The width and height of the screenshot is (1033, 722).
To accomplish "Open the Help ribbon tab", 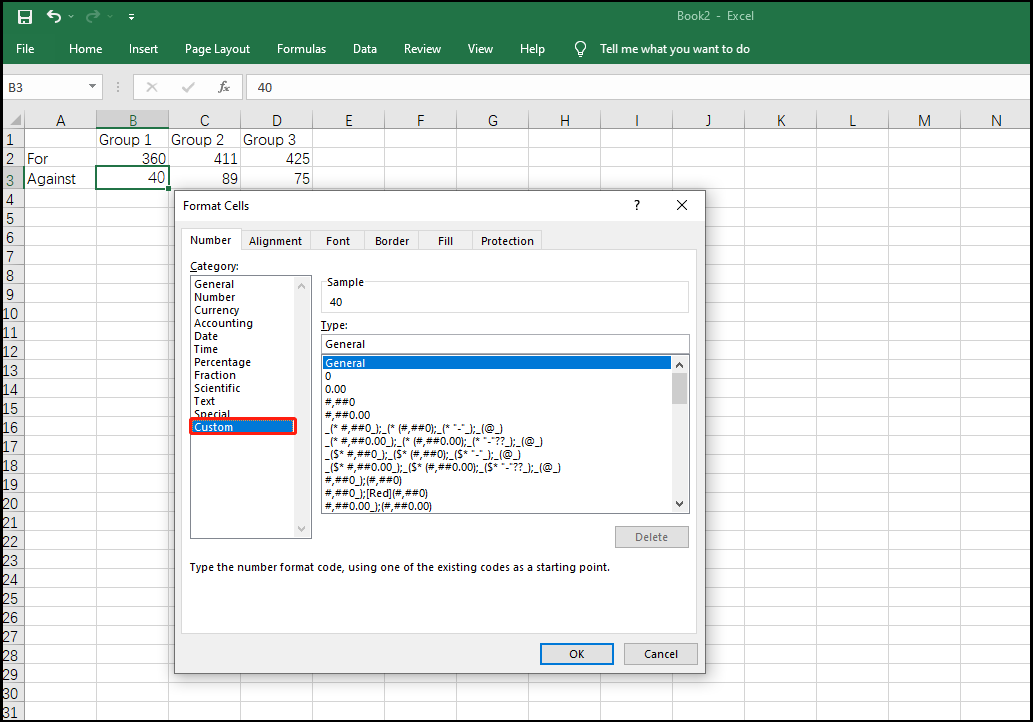I will [x=532, y=49].
